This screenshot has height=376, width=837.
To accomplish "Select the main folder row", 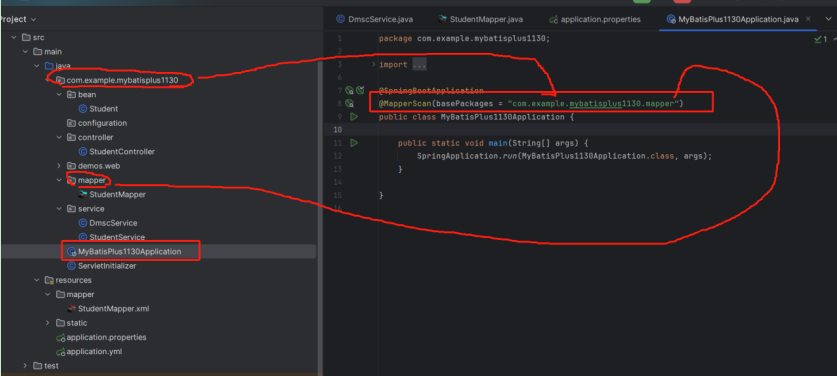I will tap(158, 52).
